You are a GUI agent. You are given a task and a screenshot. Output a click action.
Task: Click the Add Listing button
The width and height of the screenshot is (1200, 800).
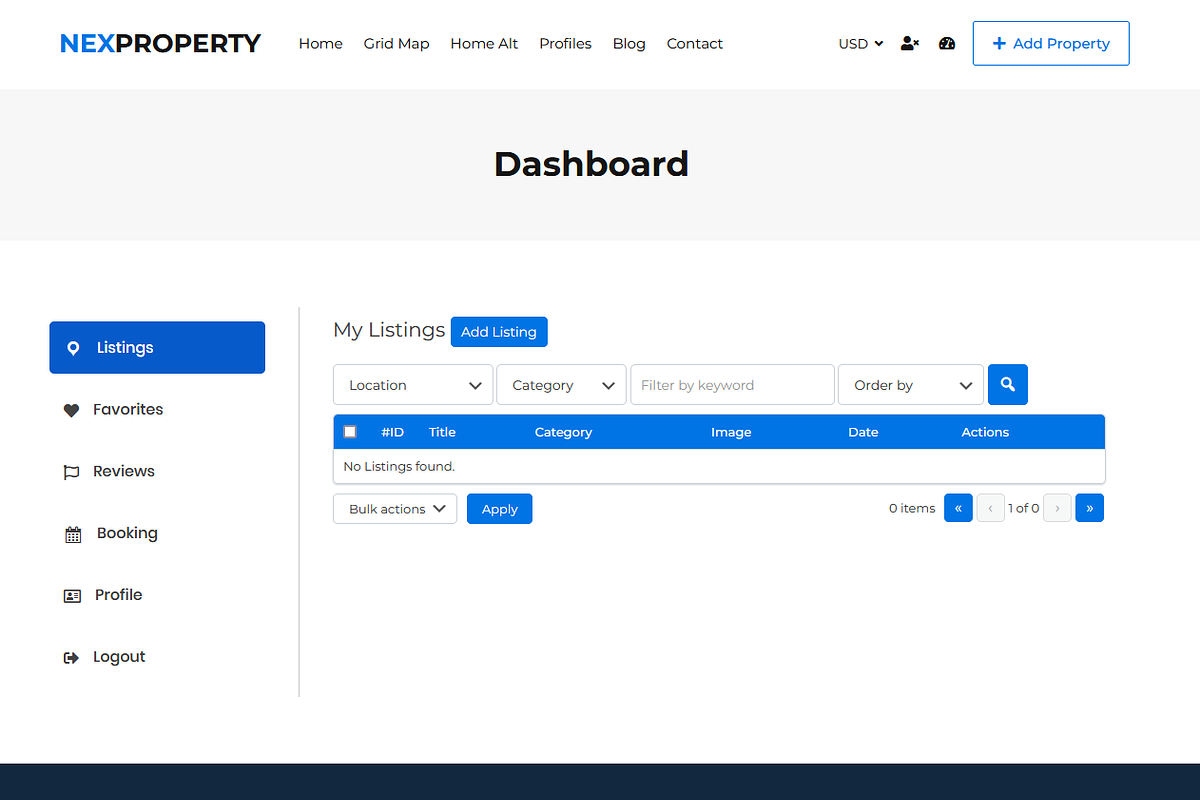[499, 332]
